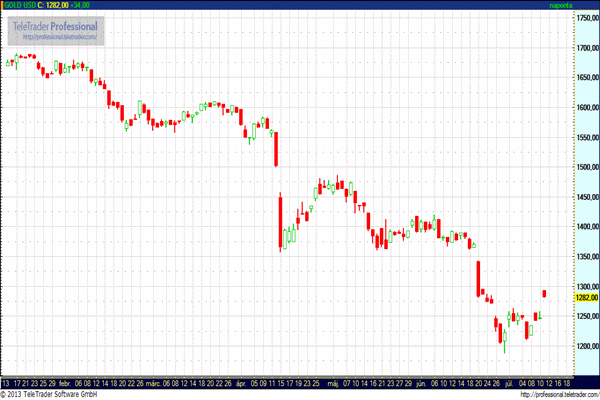Click the 1750,00 price axis label
This screenshot has height=400, width=600.
586,18
